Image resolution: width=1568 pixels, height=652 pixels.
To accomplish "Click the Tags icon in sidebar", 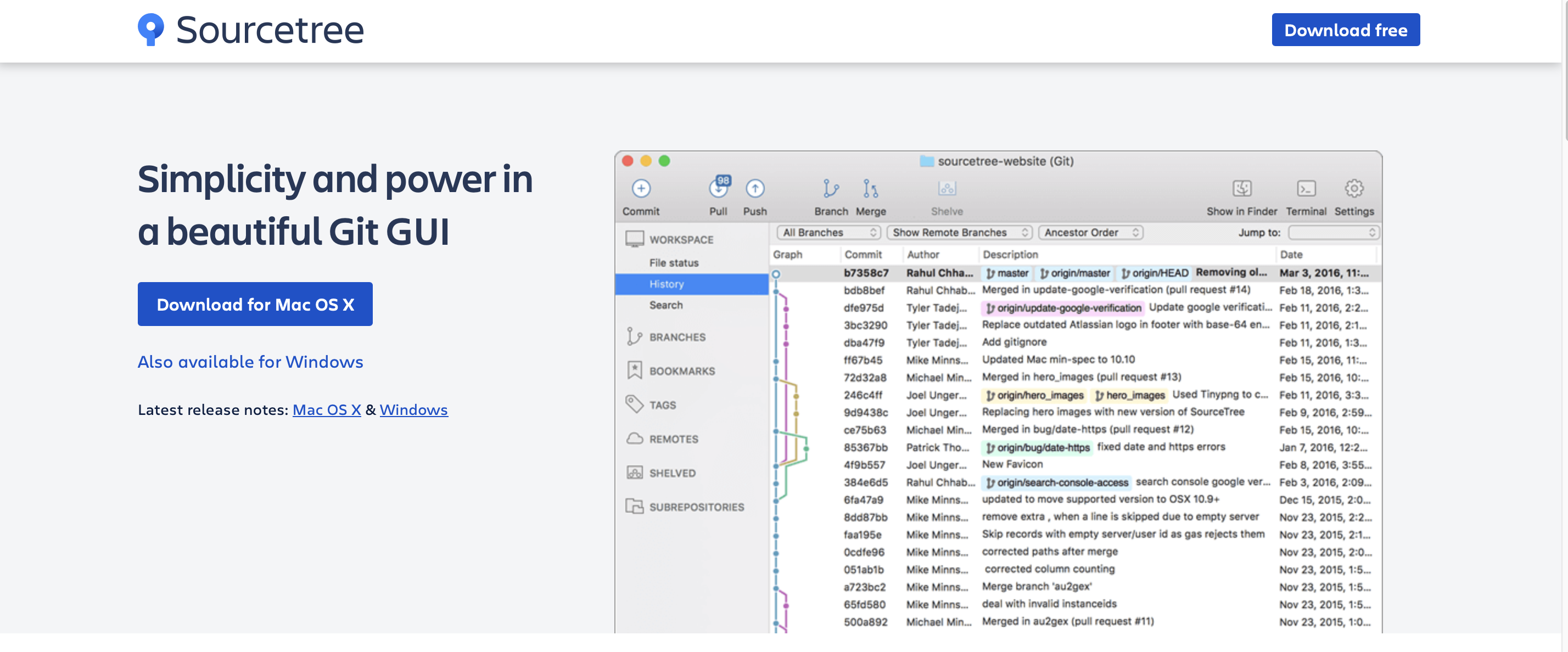I will pos(634,404).
